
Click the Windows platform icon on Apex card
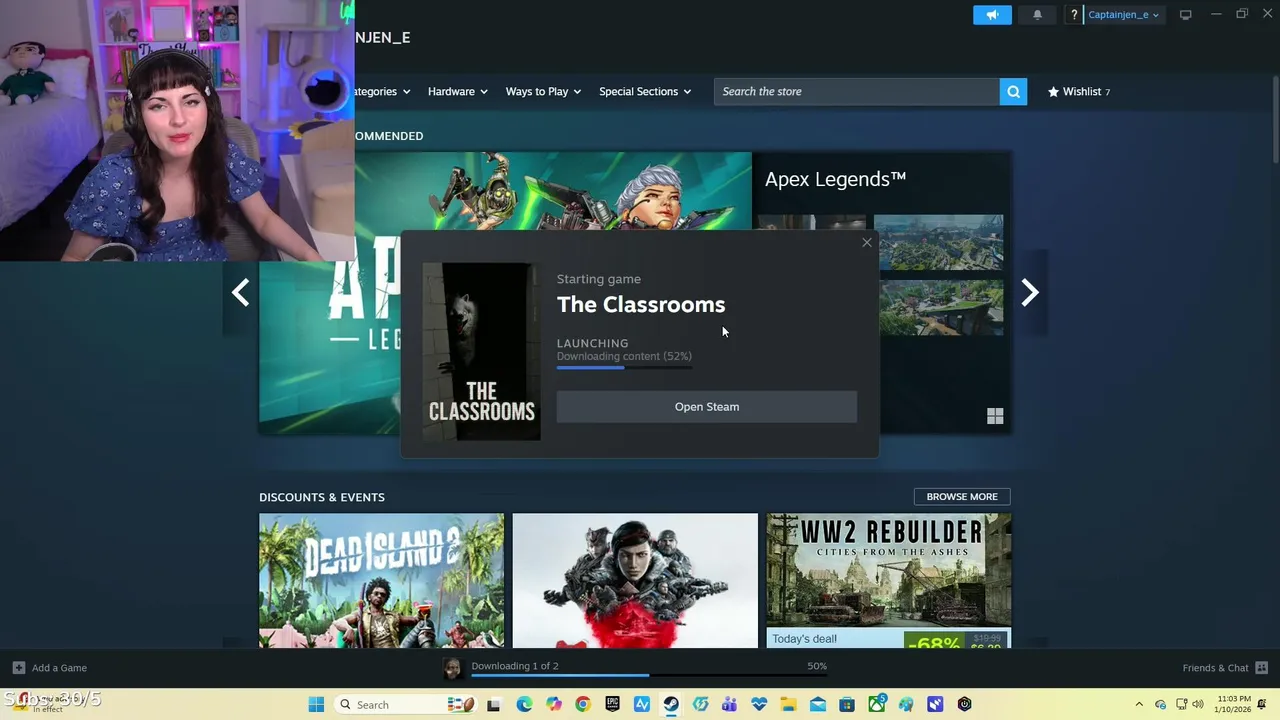[x=995, y=416]
